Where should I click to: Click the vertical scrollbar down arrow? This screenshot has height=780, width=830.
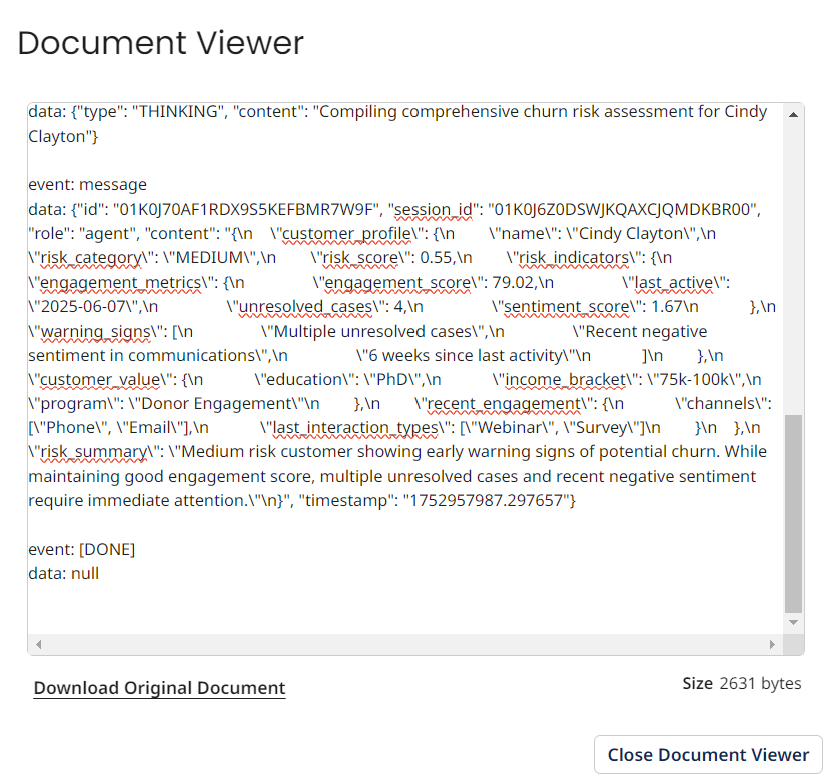click(x=794, y=623)
